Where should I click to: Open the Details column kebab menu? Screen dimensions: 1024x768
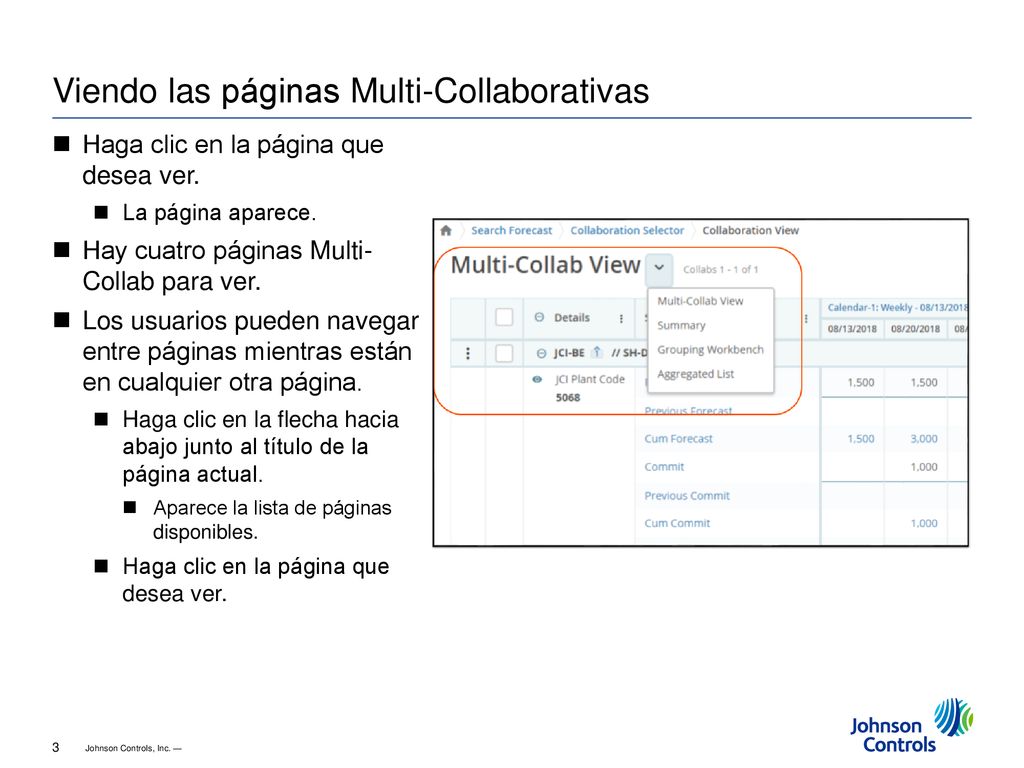(621, 318)
